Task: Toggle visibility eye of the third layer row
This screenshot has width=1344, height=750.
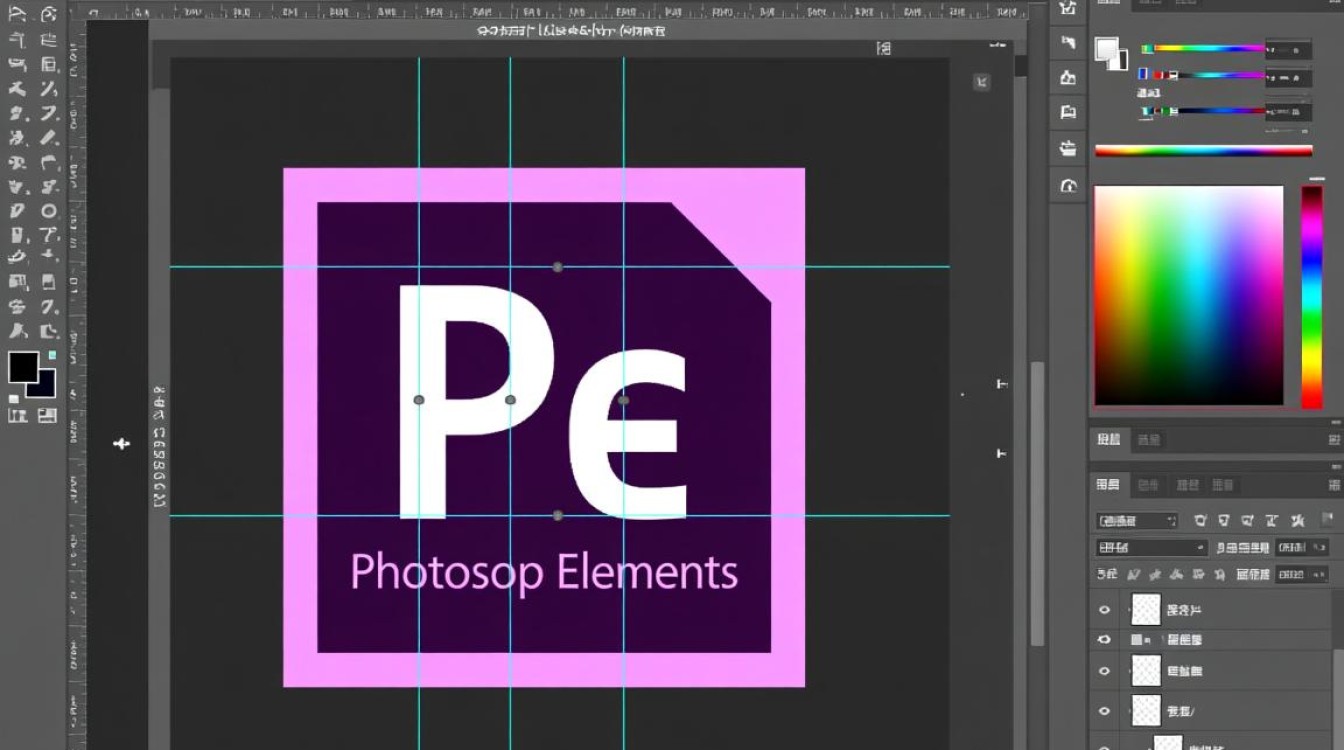Action: [x=1104, y=671]
